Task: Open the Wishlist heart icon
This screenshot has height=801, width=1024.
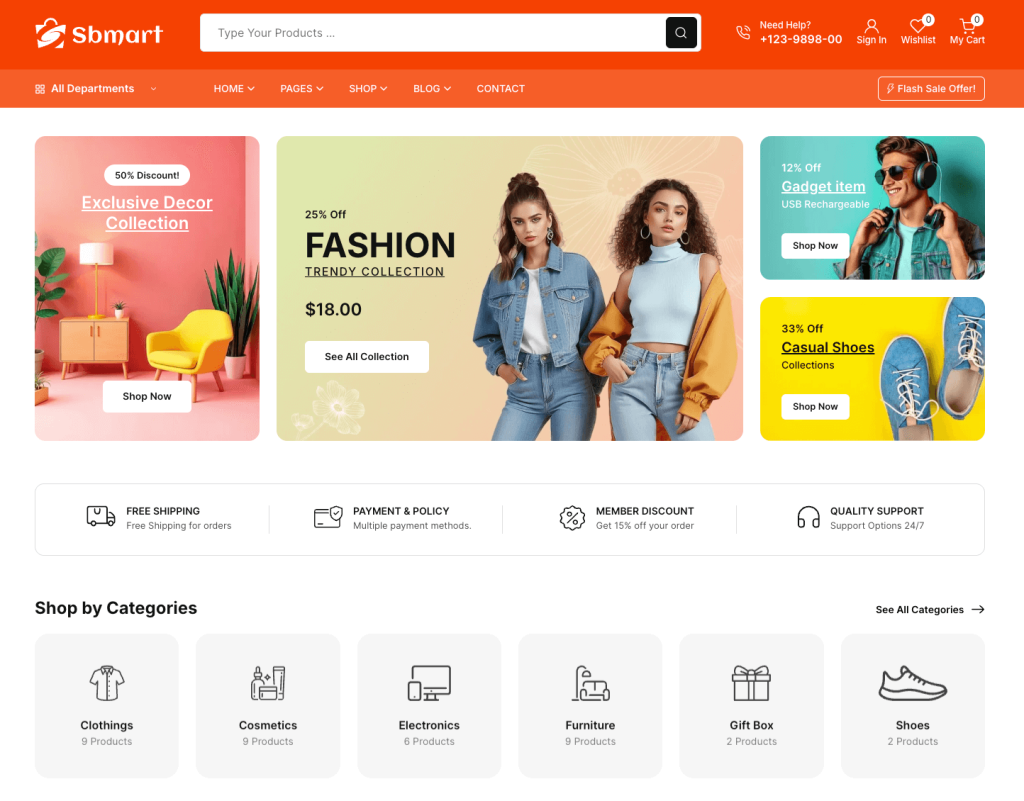Action: [917, 26]
